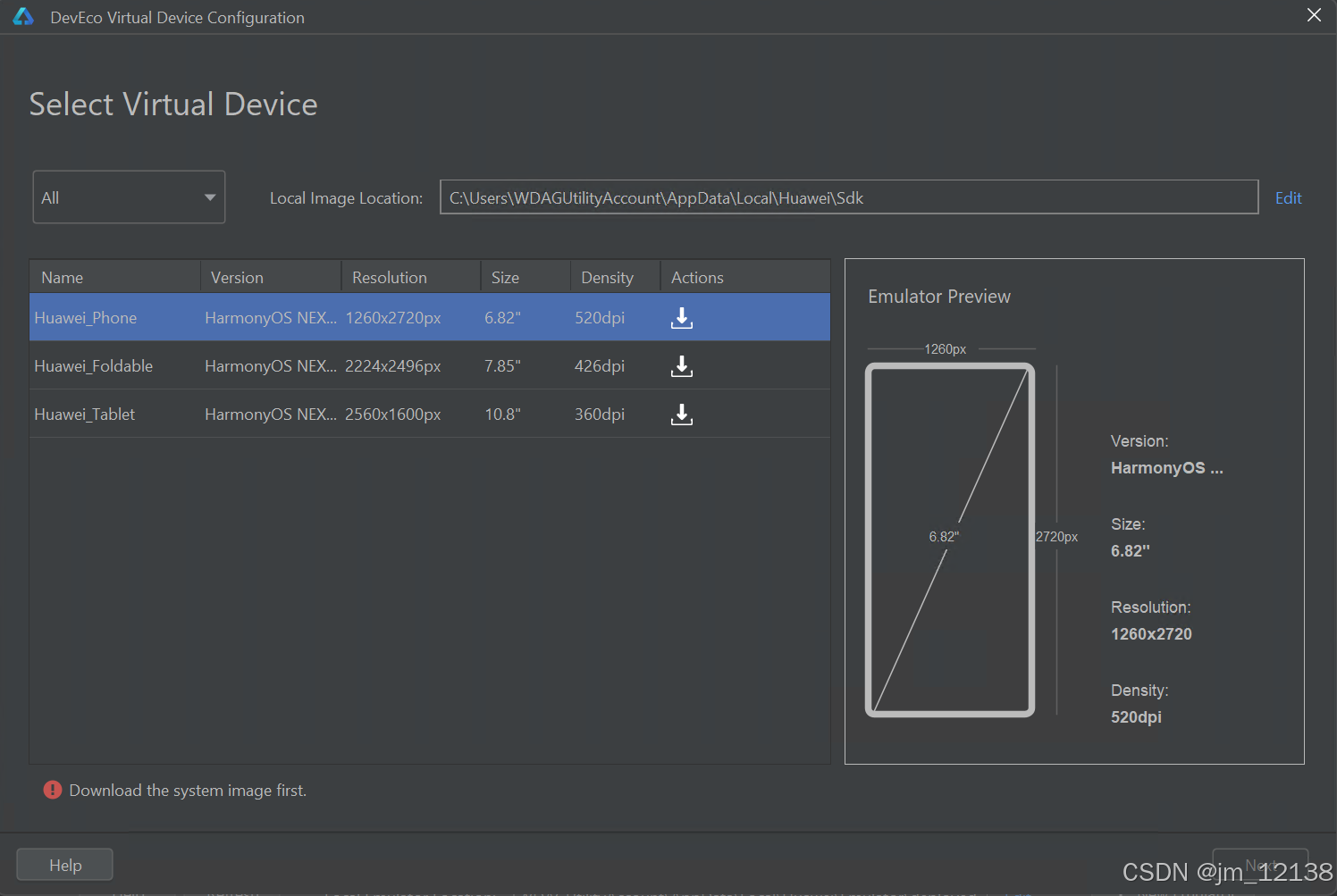Image resolution: width=1337 pixels, height=896 pixels.
Task: Click the 6.82" size cell in the table
Action: click(502, 318)
